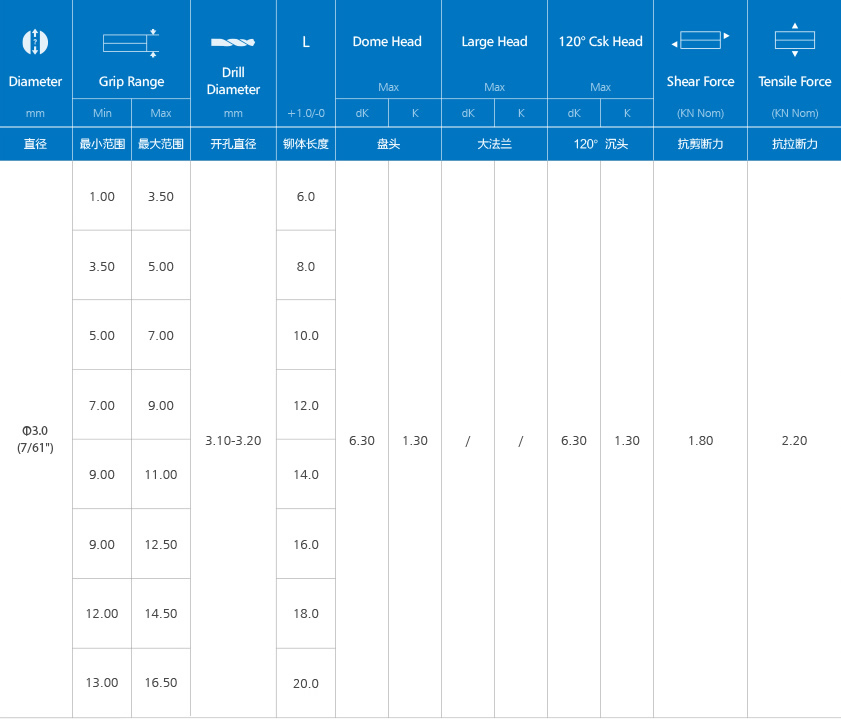Click the Φ3.0 (7/61") diameter cell

[35, 439]
